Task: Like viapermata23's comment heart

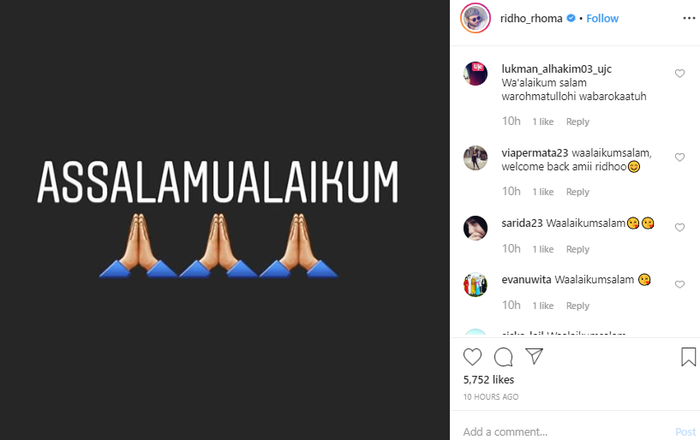Action: point(679,157)
